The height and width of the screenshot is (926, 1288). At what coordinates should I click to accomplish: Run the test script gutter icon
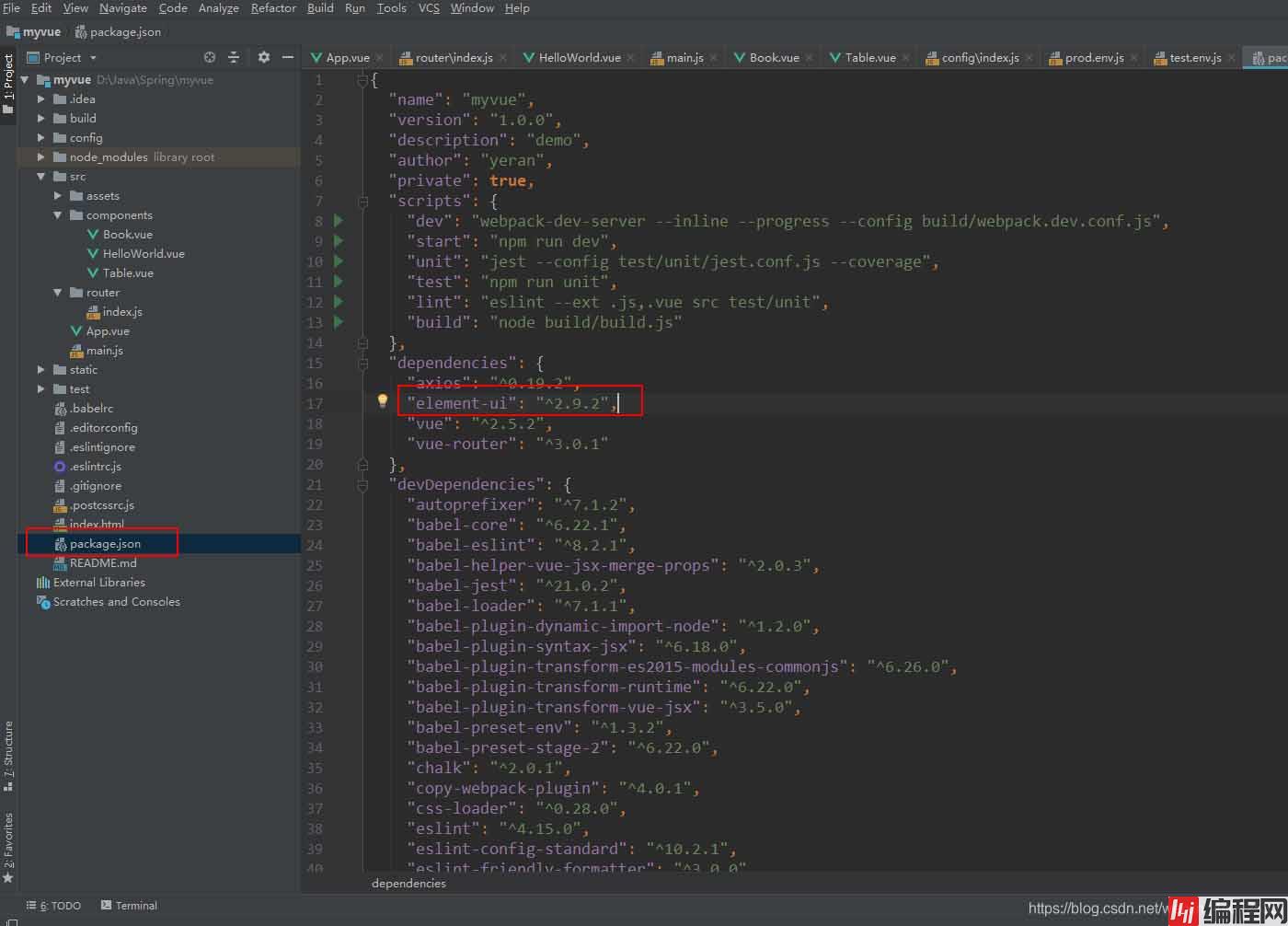339,282
